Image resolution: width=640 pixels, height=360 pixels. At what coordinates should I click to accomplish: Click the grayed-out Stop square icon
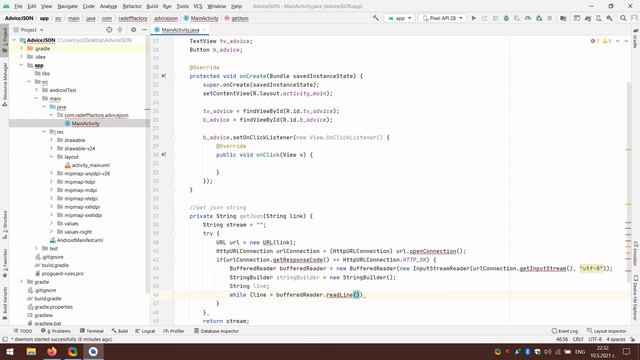[550, 18]
